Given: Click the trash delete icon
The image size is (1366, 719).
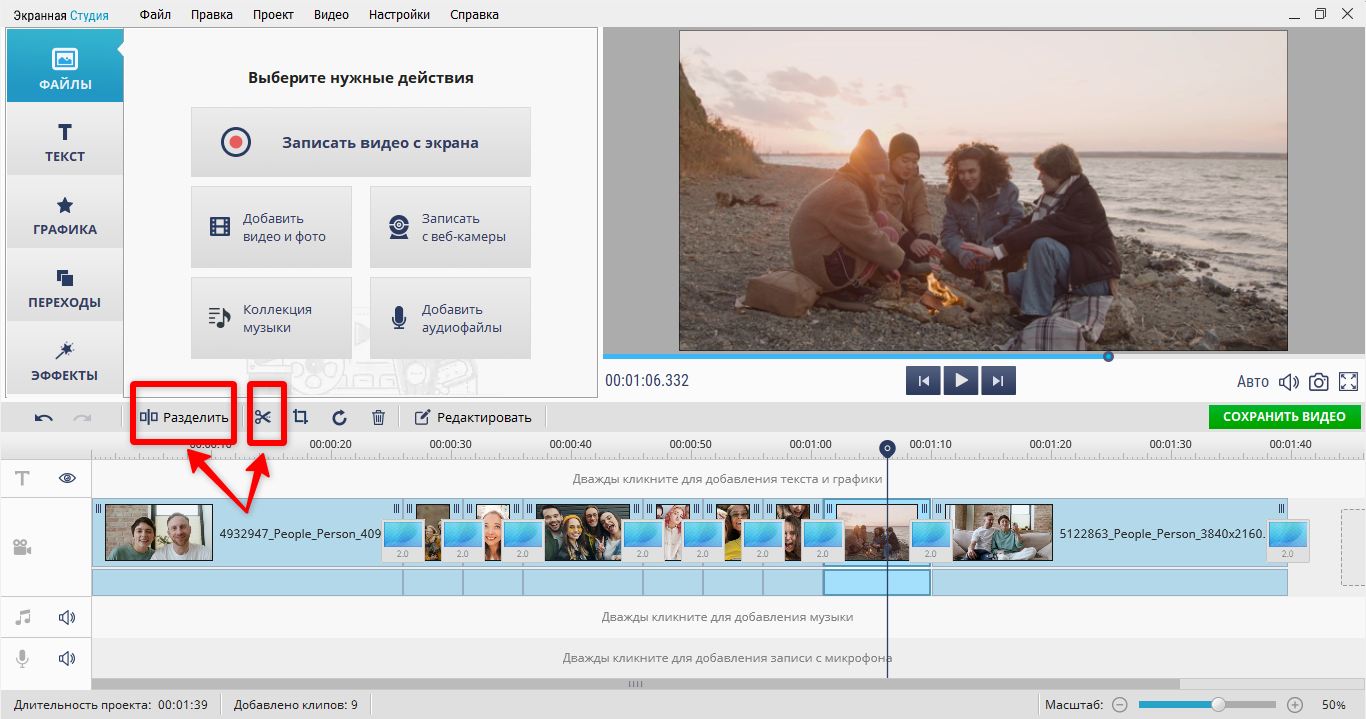Looking at the screenshot, I should point(378,417).
